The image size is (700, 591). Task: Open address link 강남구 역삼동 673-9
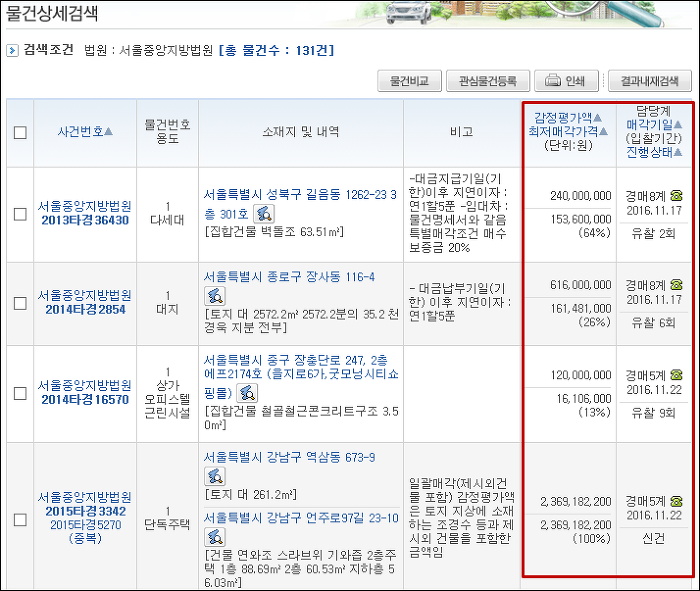click(x=289, y=457)
